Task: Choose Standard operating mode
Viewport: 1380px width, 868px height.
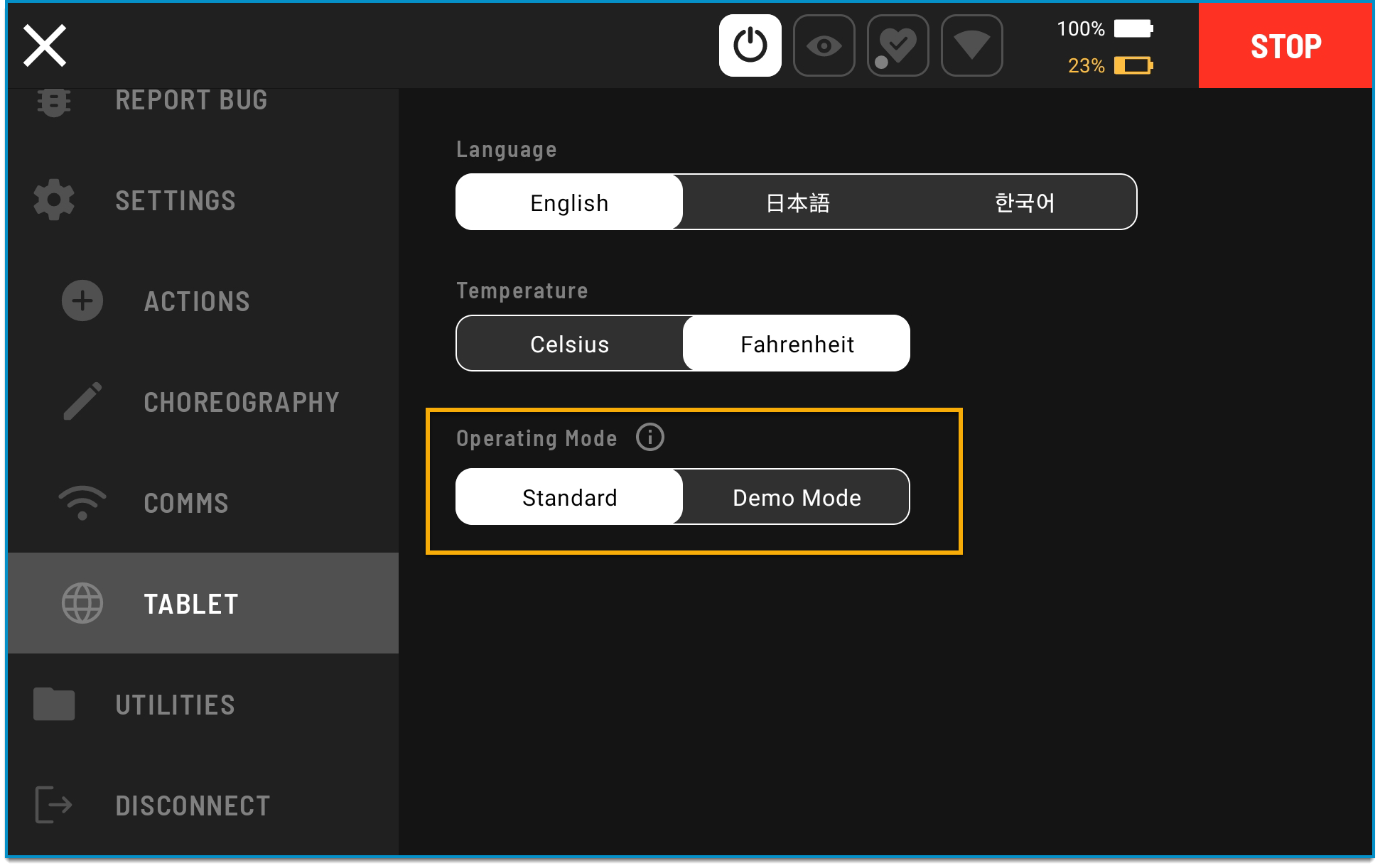Action: [569, 497]
